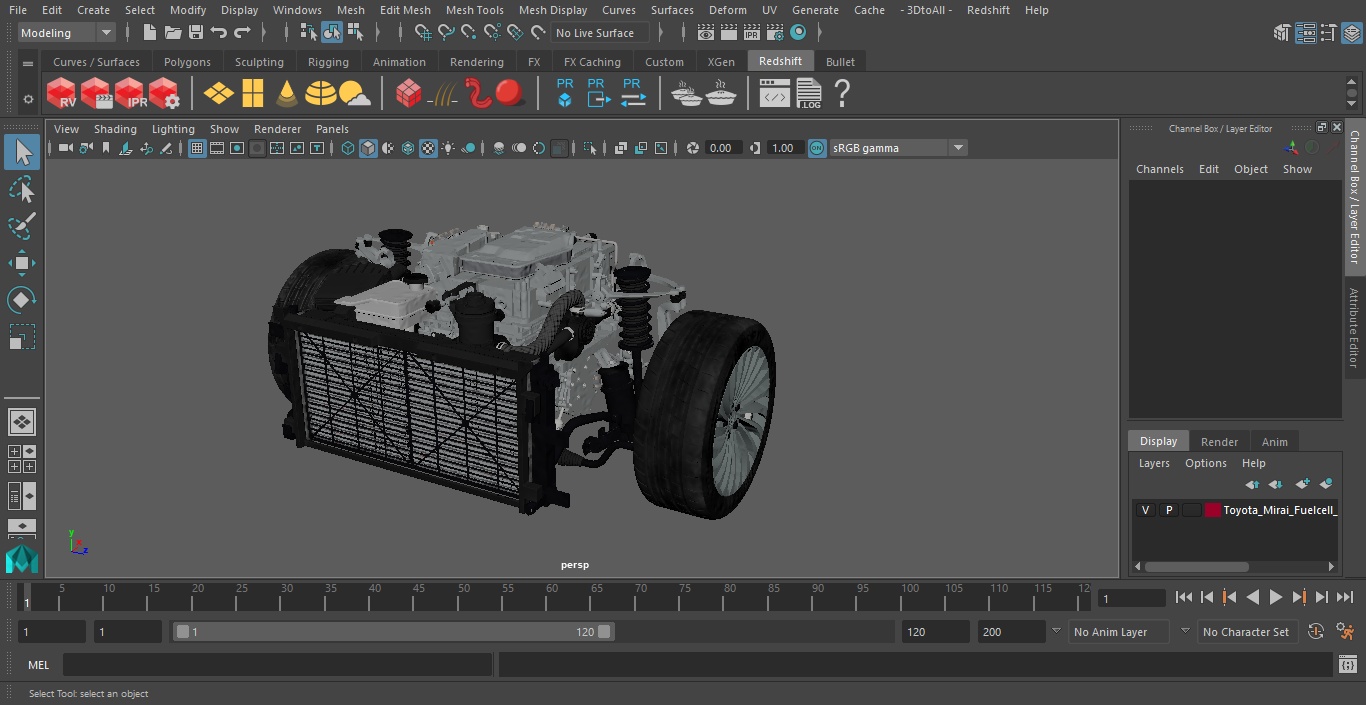Open the Channels menu in Channel Box
The image size is (1366, 705).
1159,169
